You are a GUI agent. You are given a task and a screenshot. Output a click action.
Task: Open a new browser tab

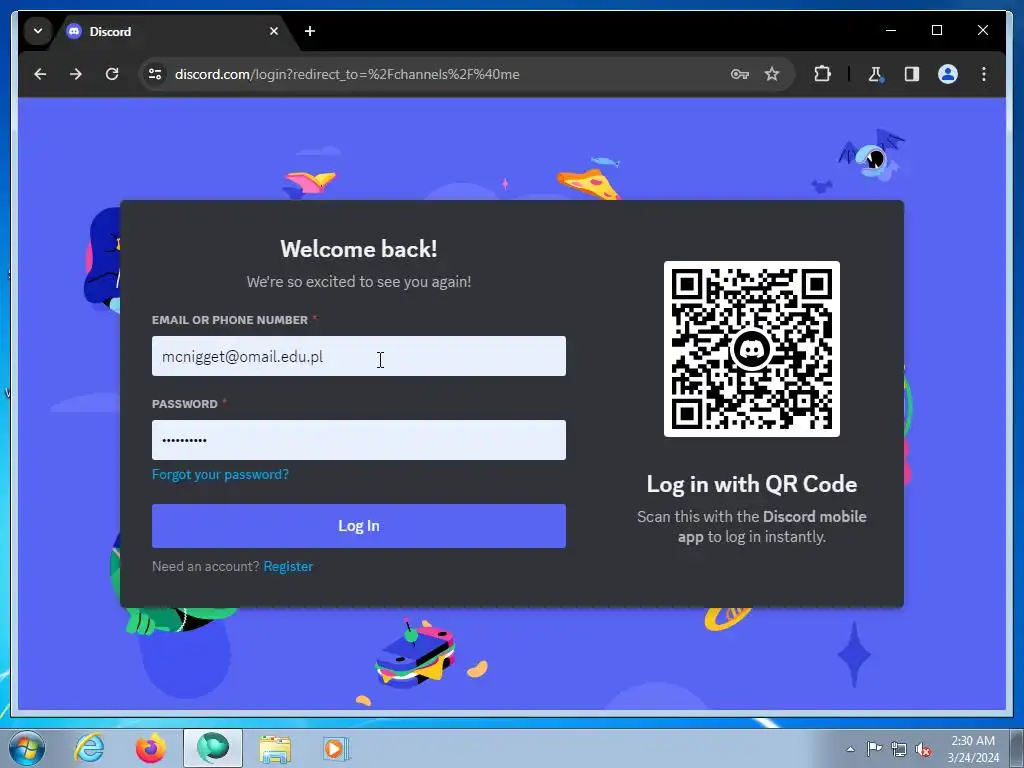pyautogui.click(x=310, y=31)
